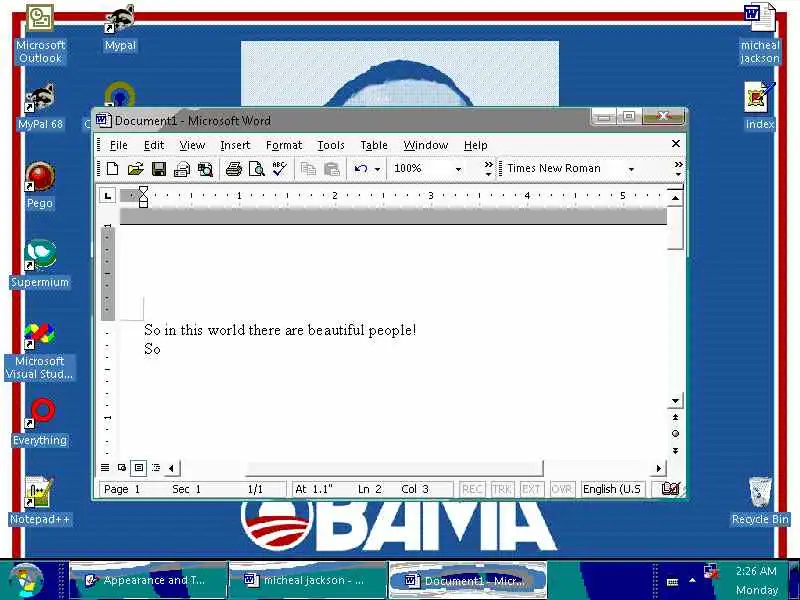Viewport: 800px width, 600px height.
Task: Click the English (U.S language indicator
Action: pyautogui.click(x=612, y=489)
